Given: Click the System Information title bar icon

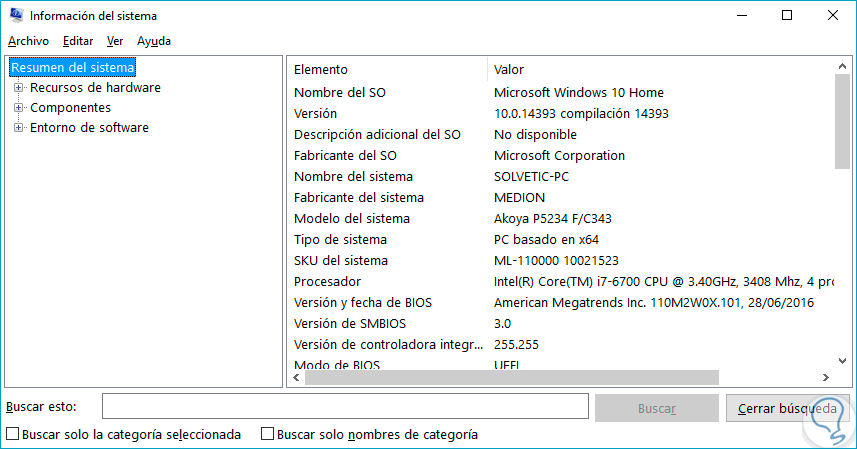Looking at the screenshot, I should pos(15,15).
